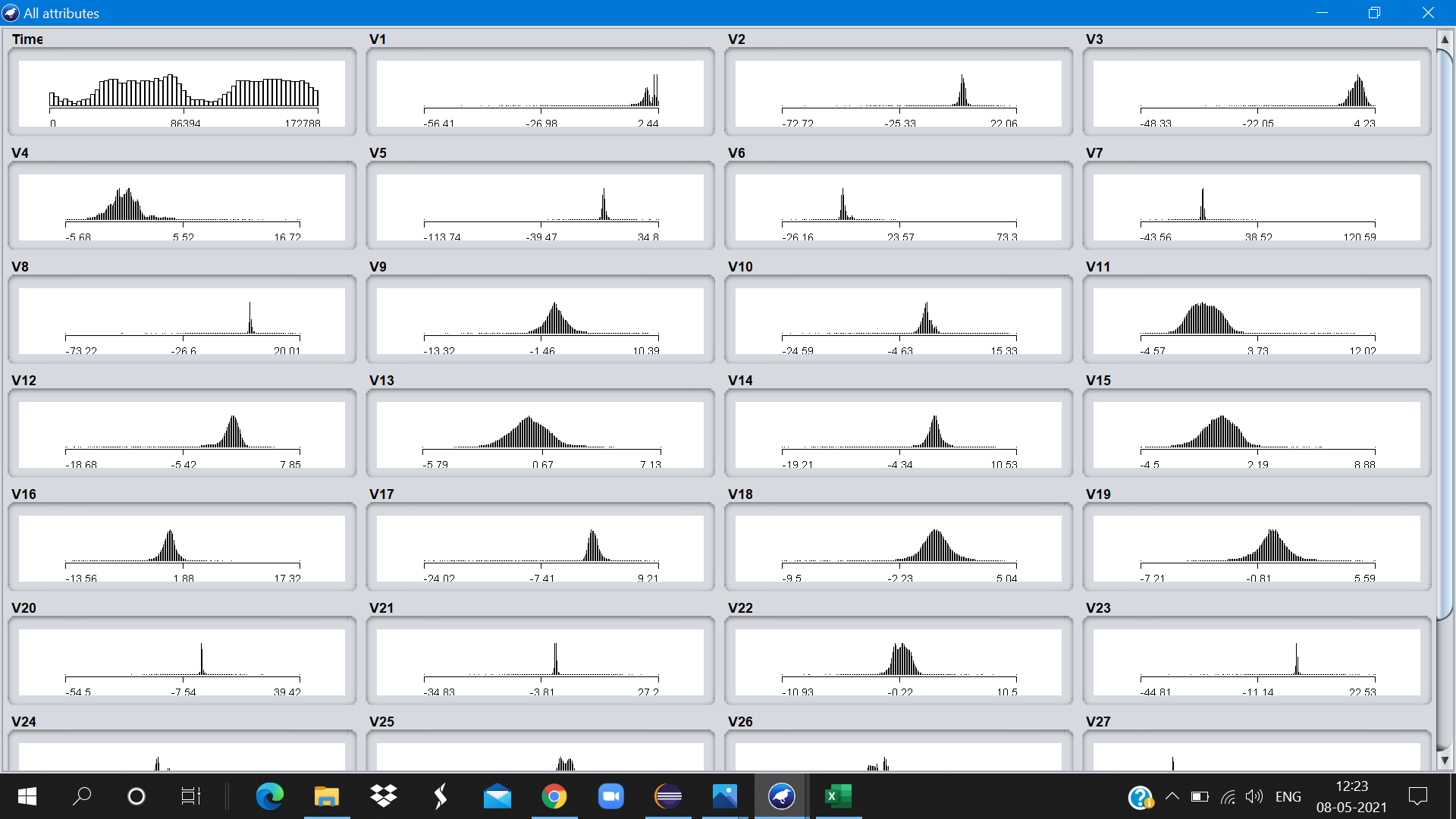
Task: Open taskbar search magnifier
Action: pos(82,796)
